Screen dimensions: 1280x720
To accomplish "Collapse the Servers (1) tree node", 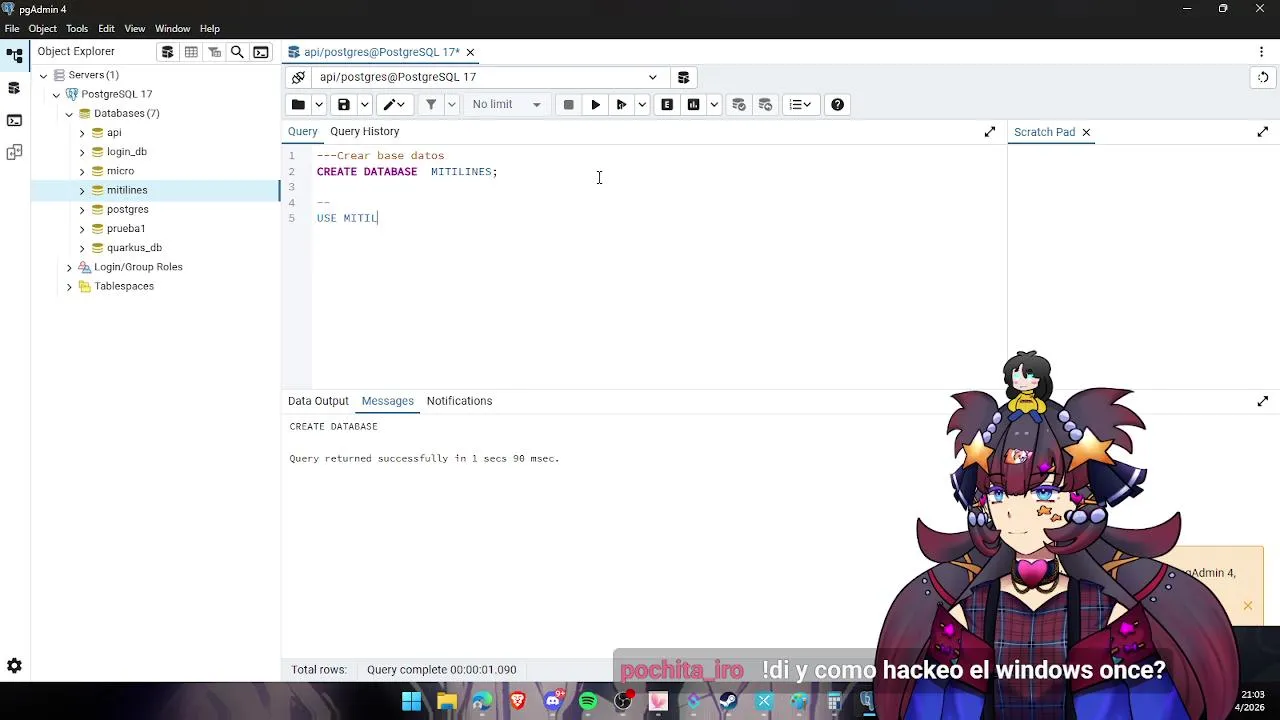I will click(x=43, y=75).
